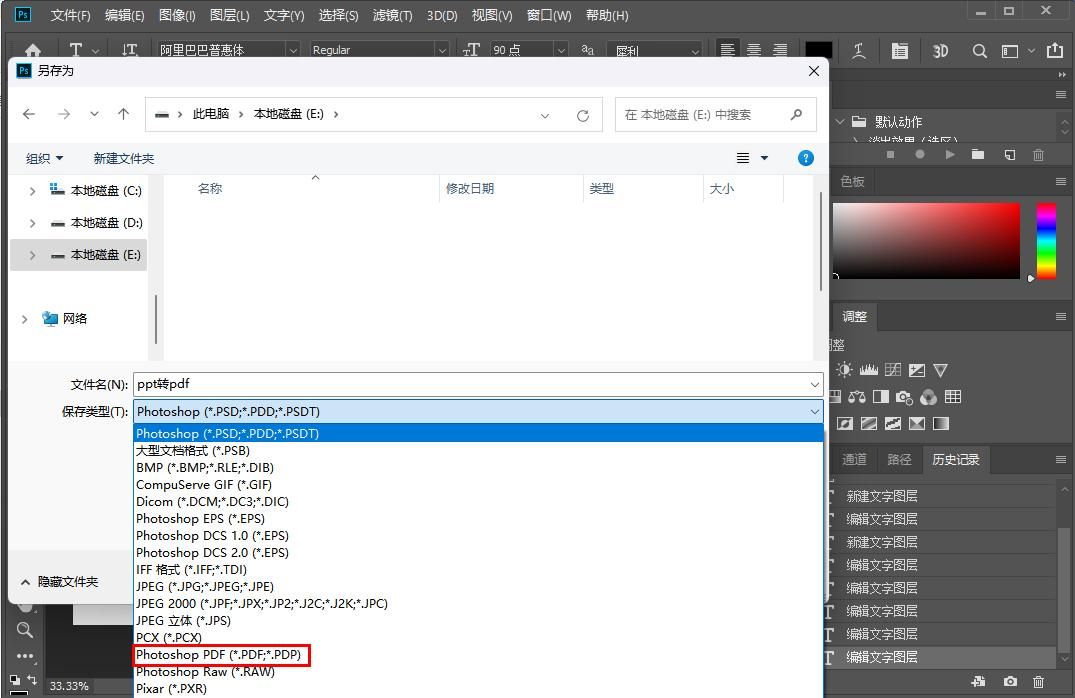Image resolution: width=1075 pixels, height=698 pixels.
Task: Open the Regular font style dropdown
Action: (x=442, y=51)
